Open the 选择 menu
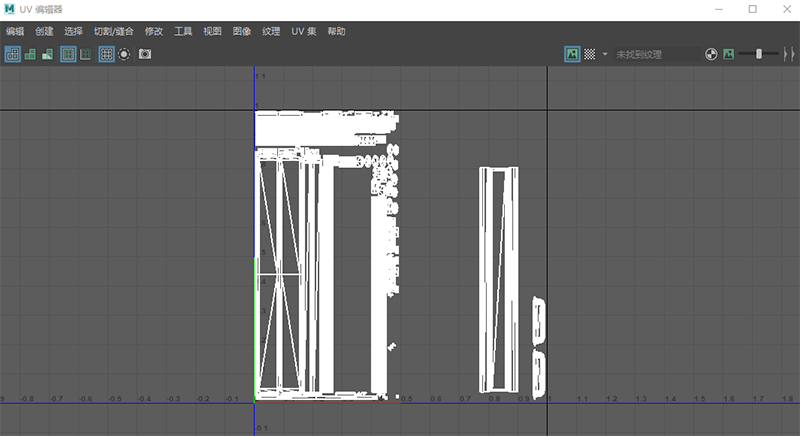This screenshot has height=436, width=800. click(x=73, y=32)
